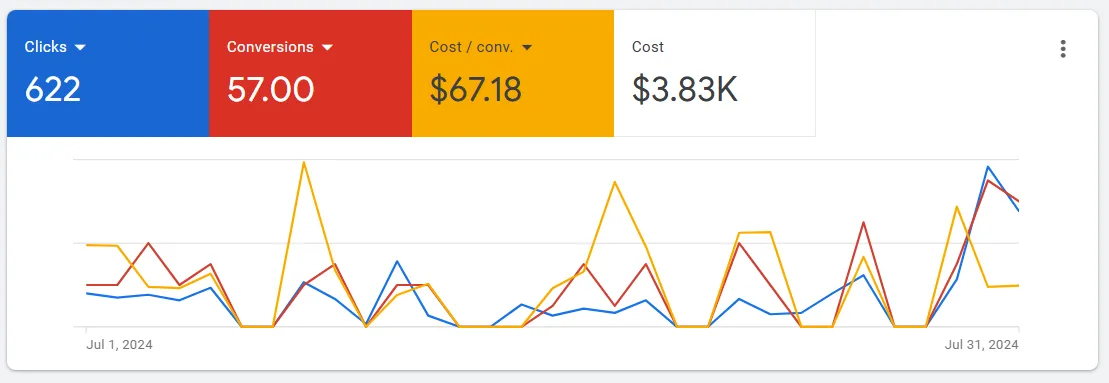Click the $67.18 cost per conversion value
This screenshot has width=1109, height=383.
[x=475, y=90]
